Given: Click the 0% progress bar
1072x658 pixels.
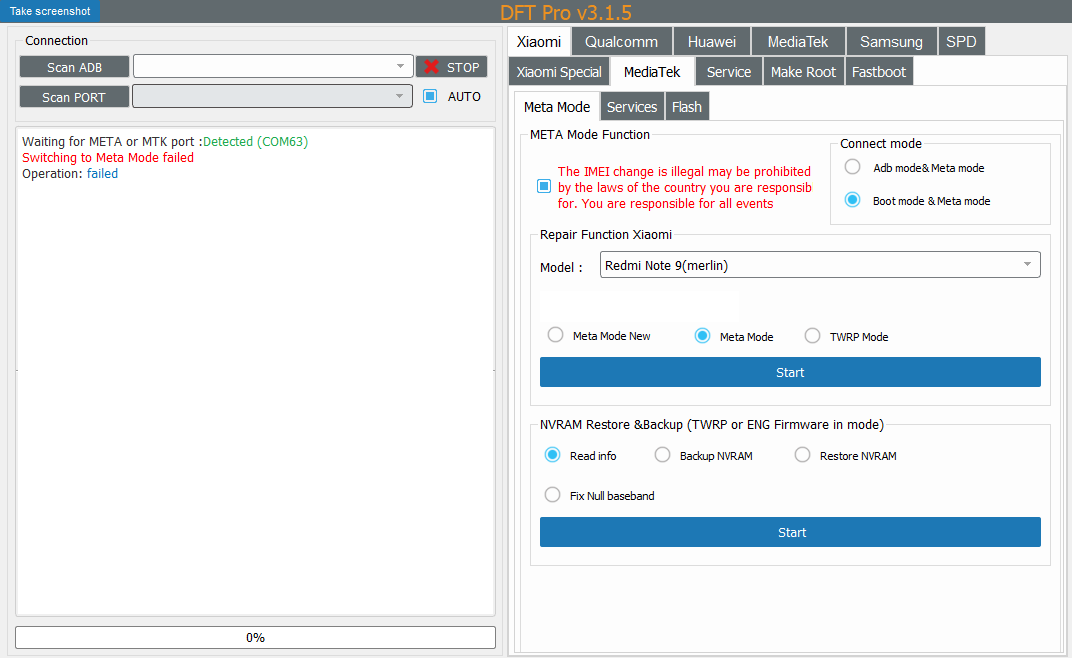Looking at the screenshot, I should (255, 637).
